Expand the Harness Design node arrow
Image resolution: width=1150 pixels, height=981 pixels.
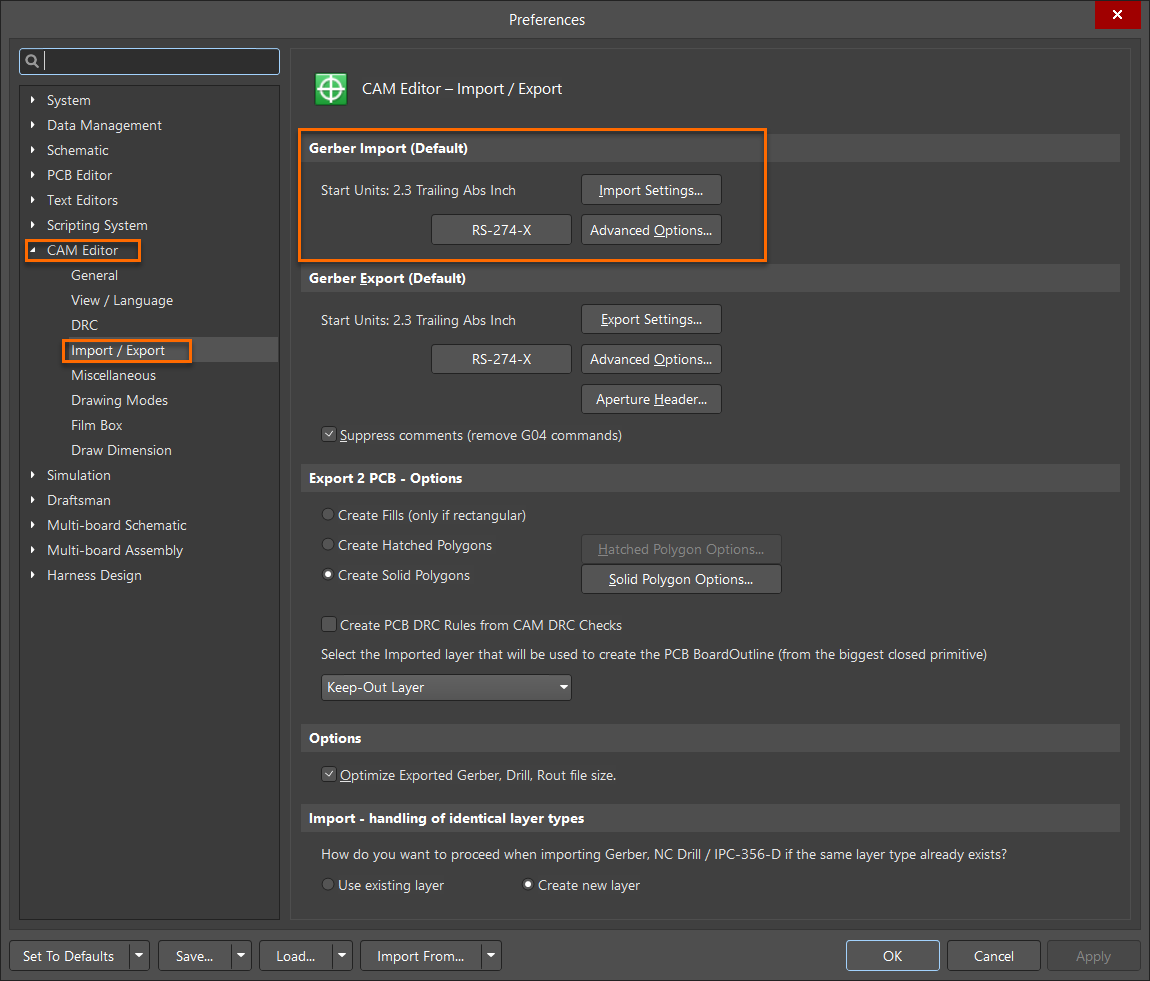pos(32,575)
